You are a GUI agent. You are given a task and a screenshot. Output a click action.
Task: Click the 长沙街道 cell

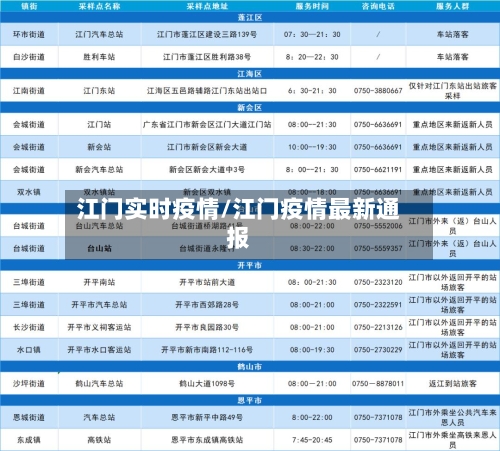pyautogui.click(x=29, y=327)
